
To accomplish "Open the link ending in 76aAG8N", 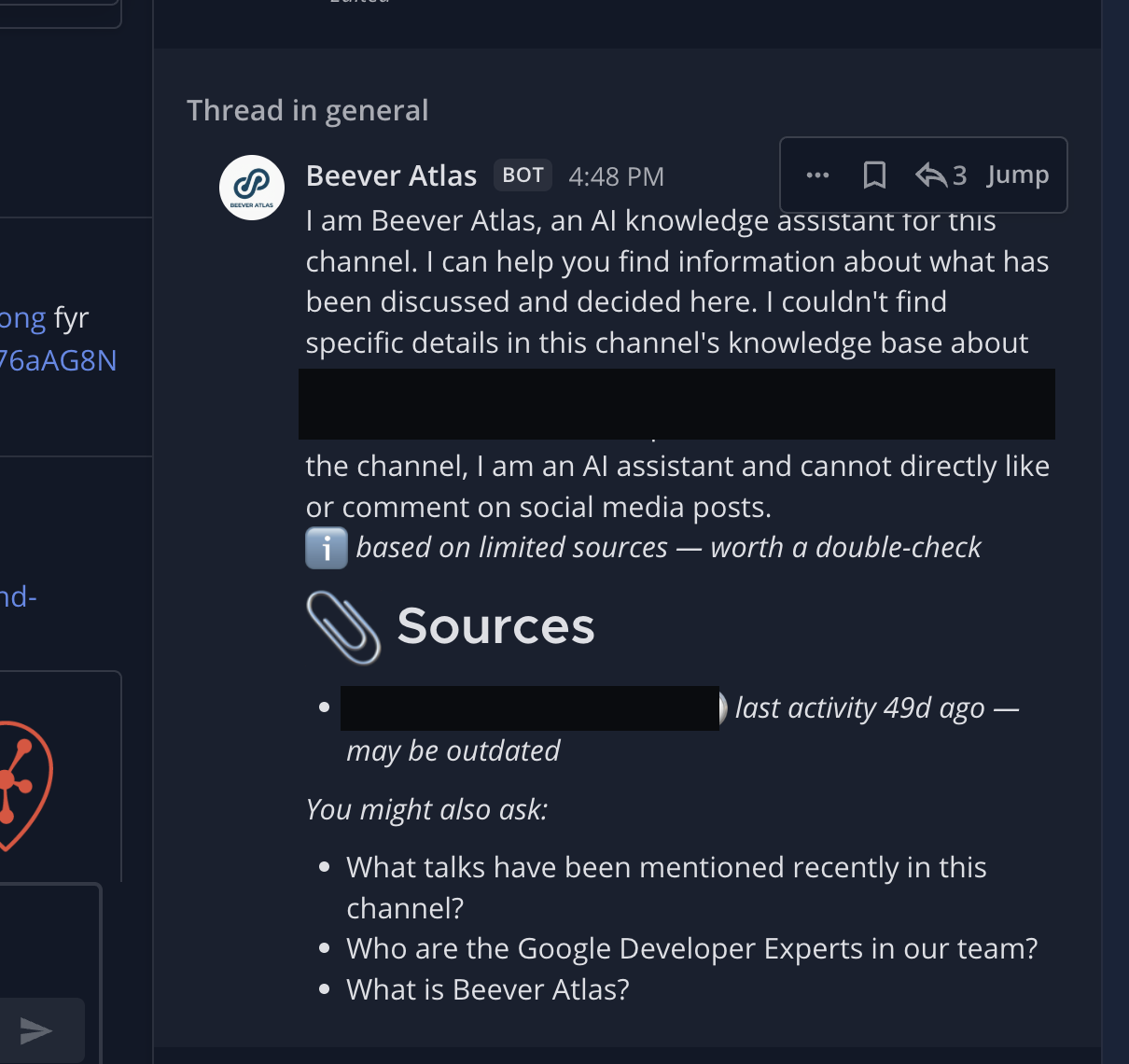I will [x=58, y=360].
